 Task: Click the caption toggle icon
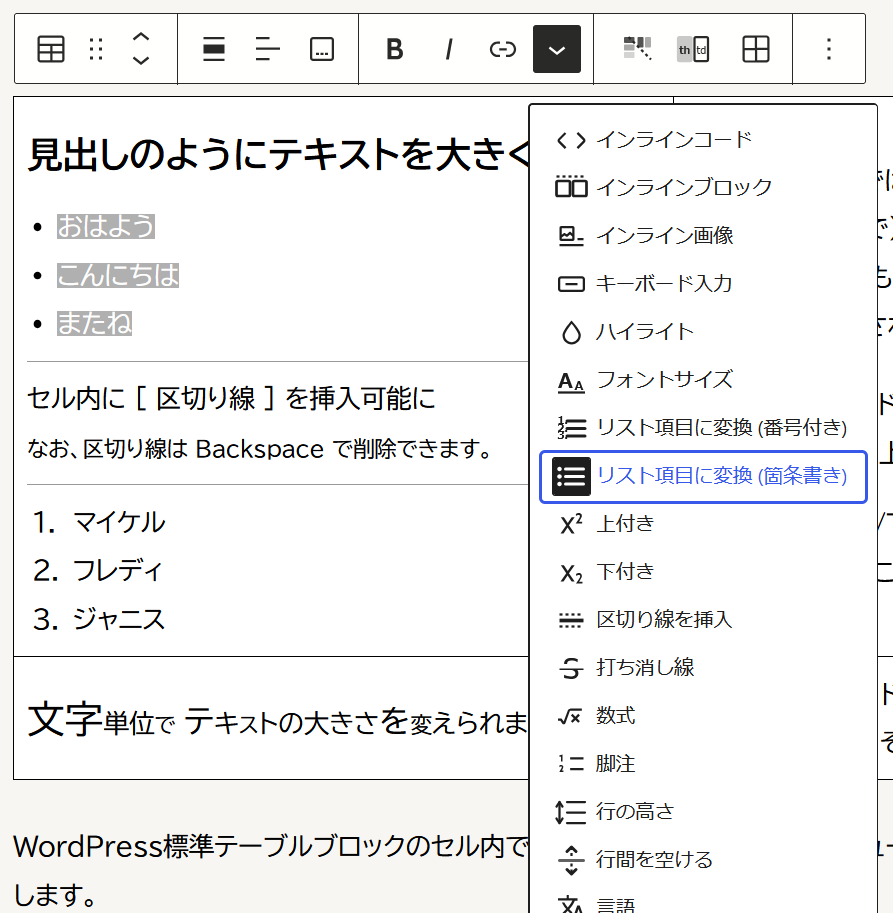click(x=321, y=49)
